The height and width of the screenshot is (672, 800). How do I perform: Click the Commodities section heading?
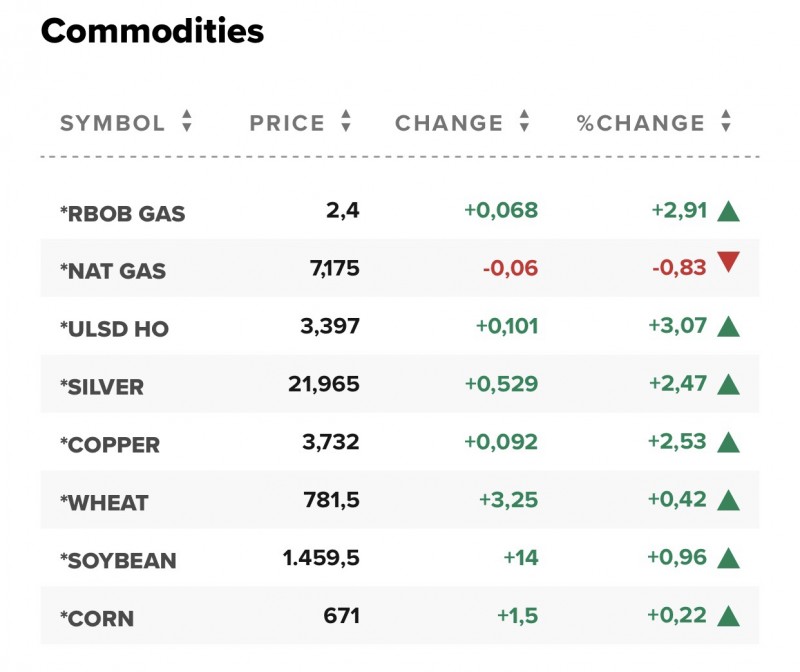click(152, 31)
